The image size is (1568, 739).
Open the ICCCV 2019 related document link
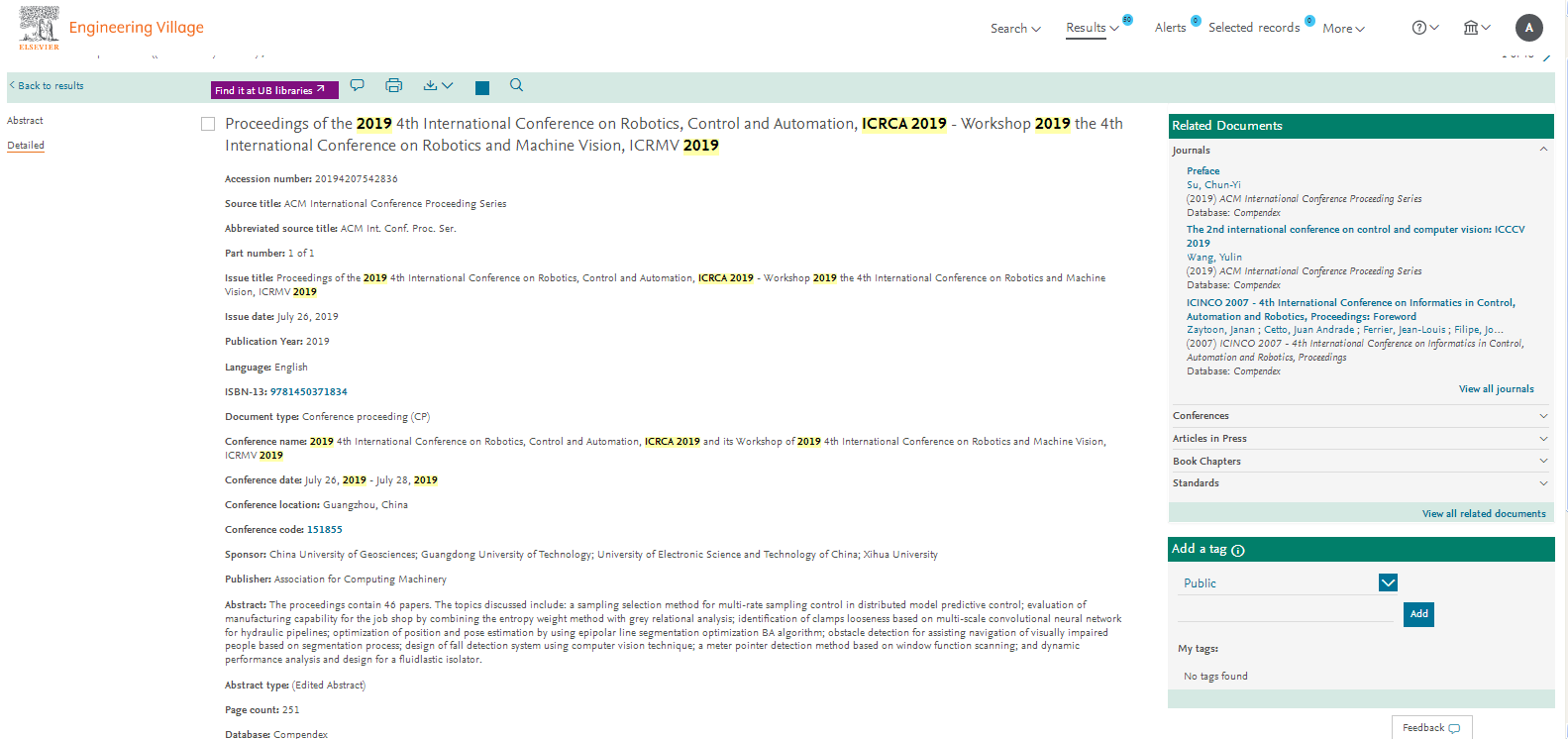coord(1355,236)
